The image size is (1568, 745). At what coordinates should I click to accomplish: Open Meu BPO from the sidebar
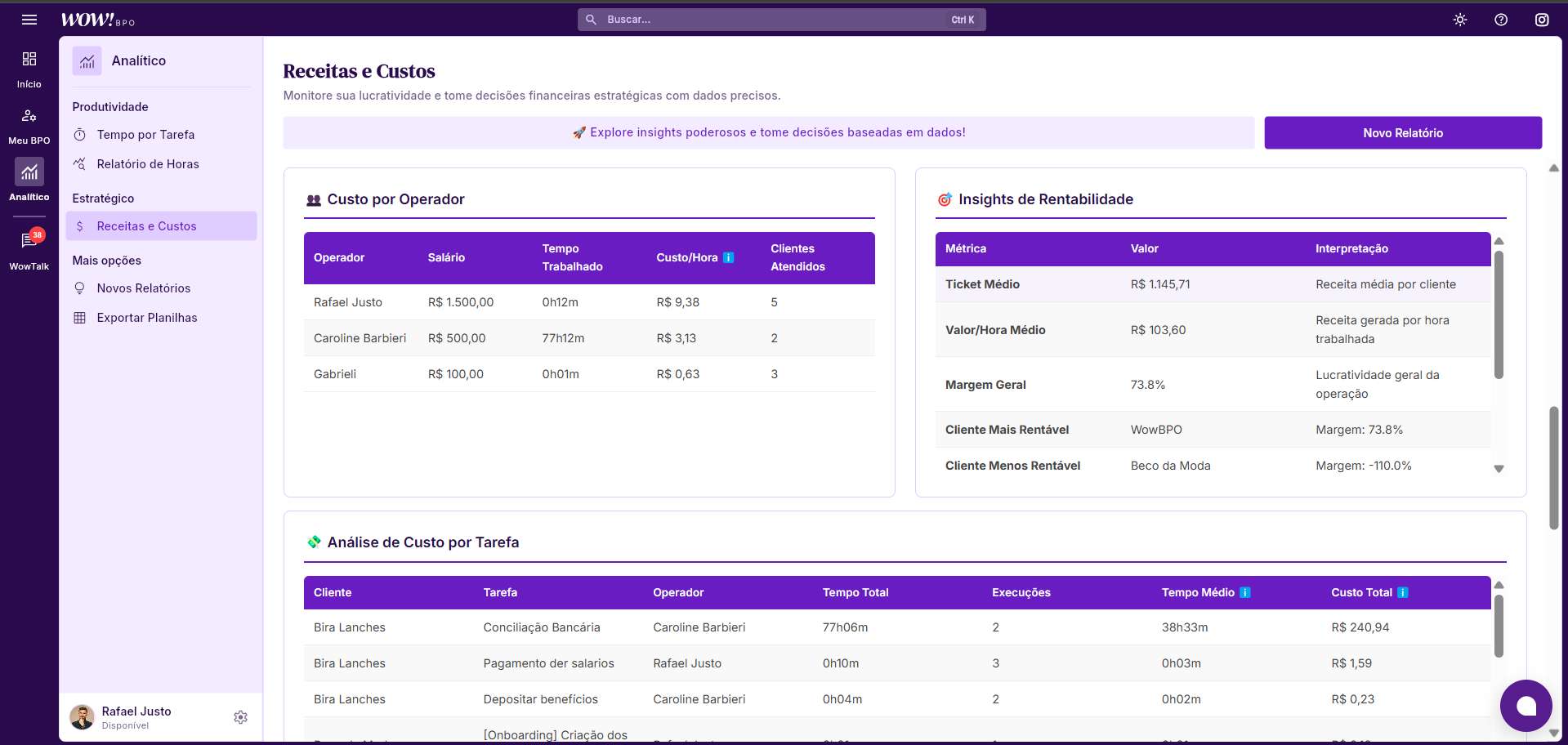pyautogui.click(x=29, y=125)
